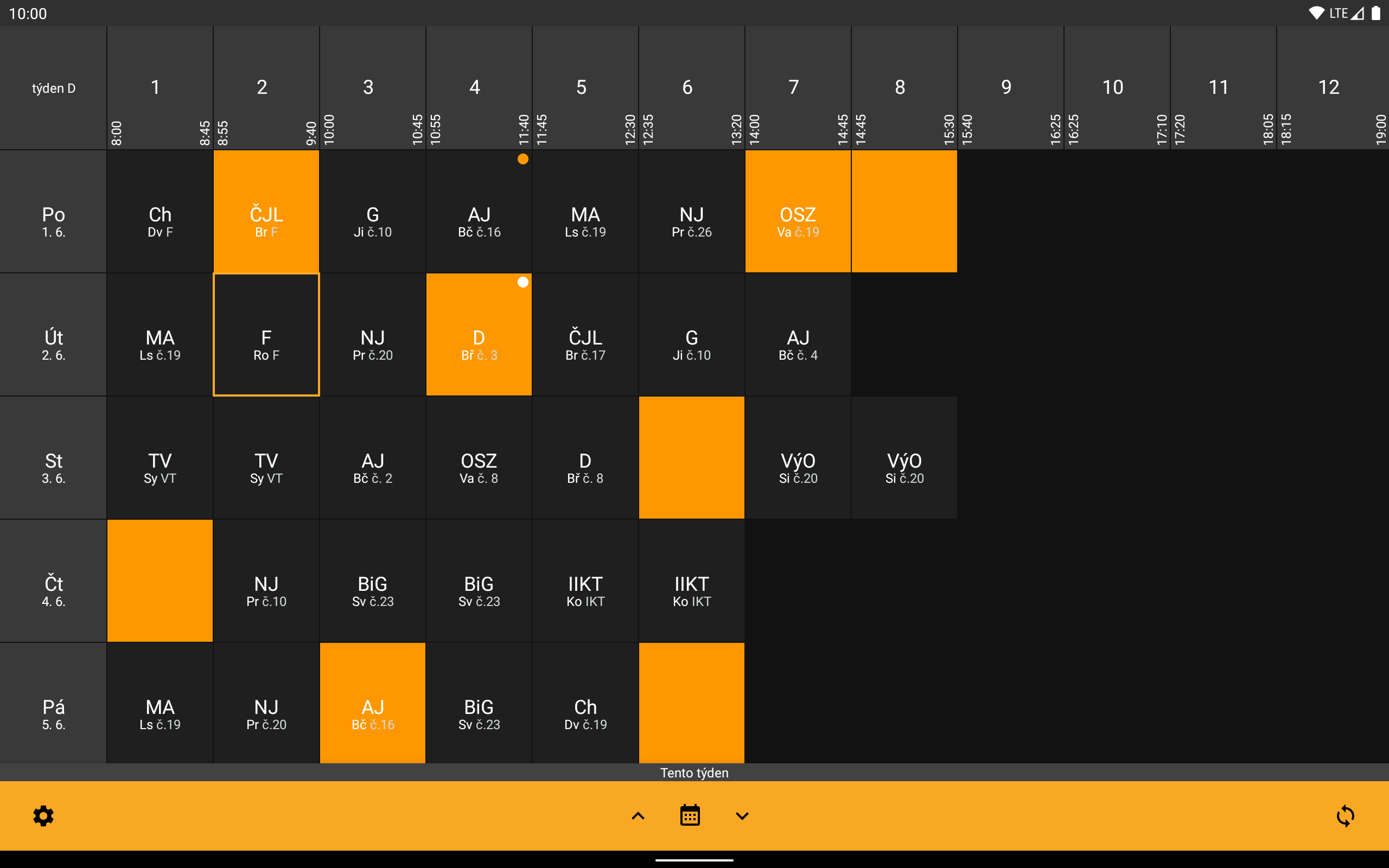Tap the refresh sync icon
The image size is (1389, 868).
[x=1345, y=815]
